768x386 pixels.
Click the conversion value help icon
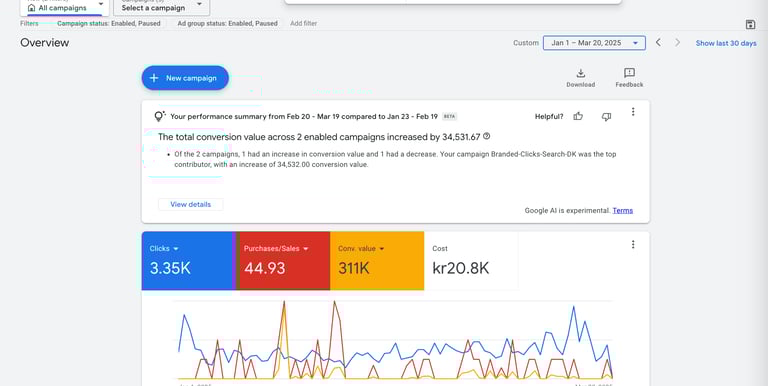tap(486, 136)
